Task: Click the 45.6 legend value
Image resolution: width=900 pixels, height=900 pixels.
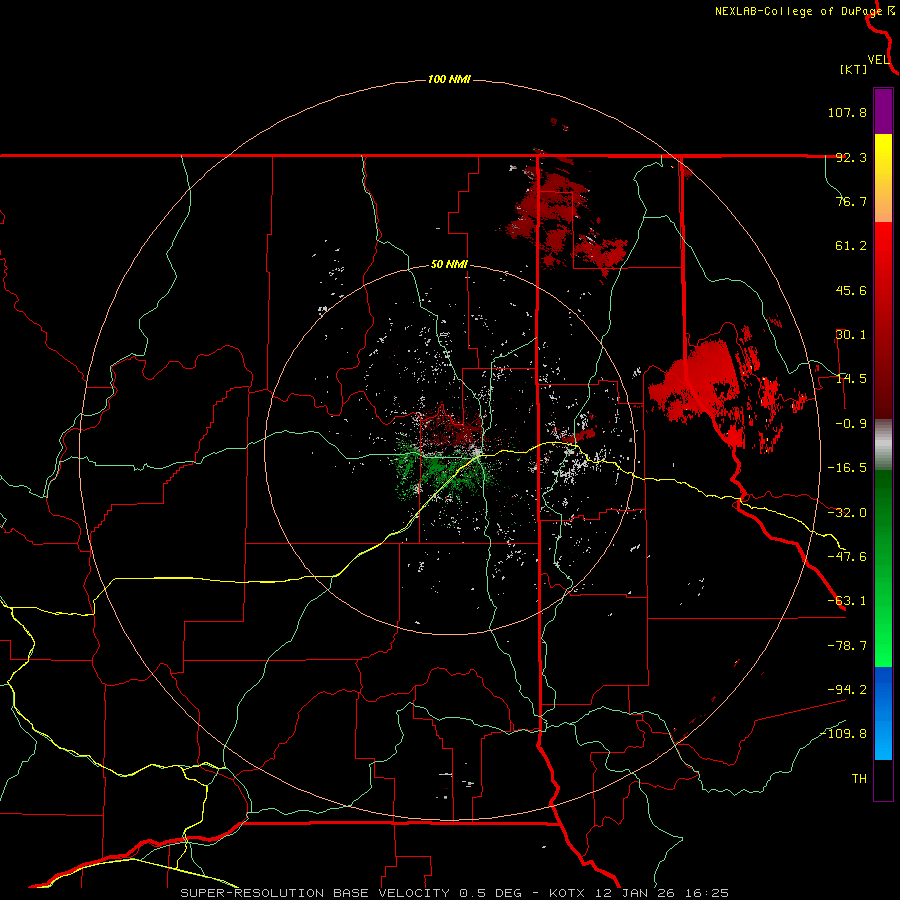Action: (851, 290)
